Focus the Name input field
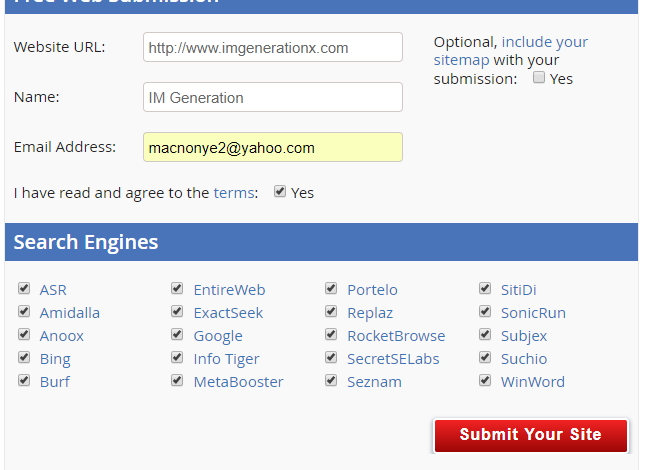The height and width of the screenshot is (470, 653). click(x=272, y=97)
